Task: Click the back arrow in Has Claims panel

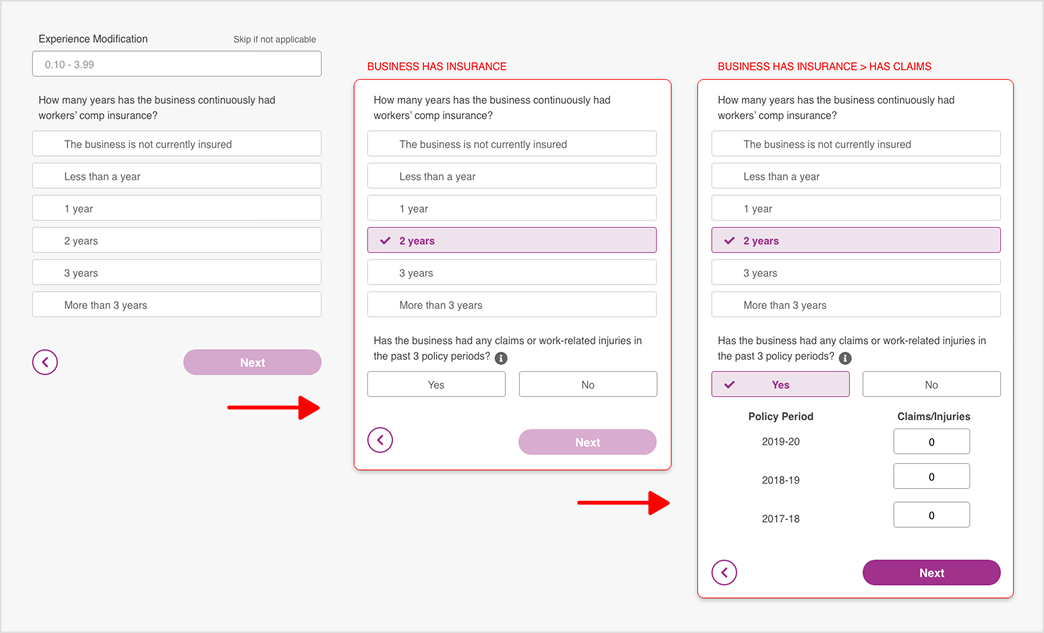Action: [x=724, y=572]
